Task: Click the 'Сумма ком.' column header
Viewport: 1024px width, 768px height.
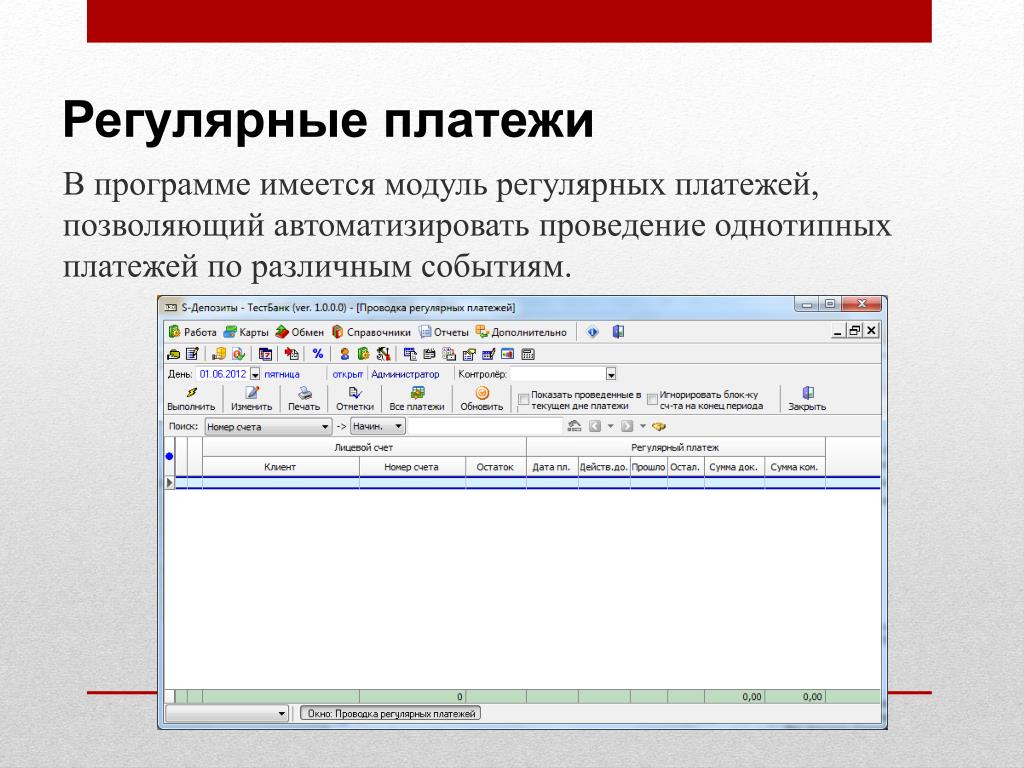Action: point(794,467)
